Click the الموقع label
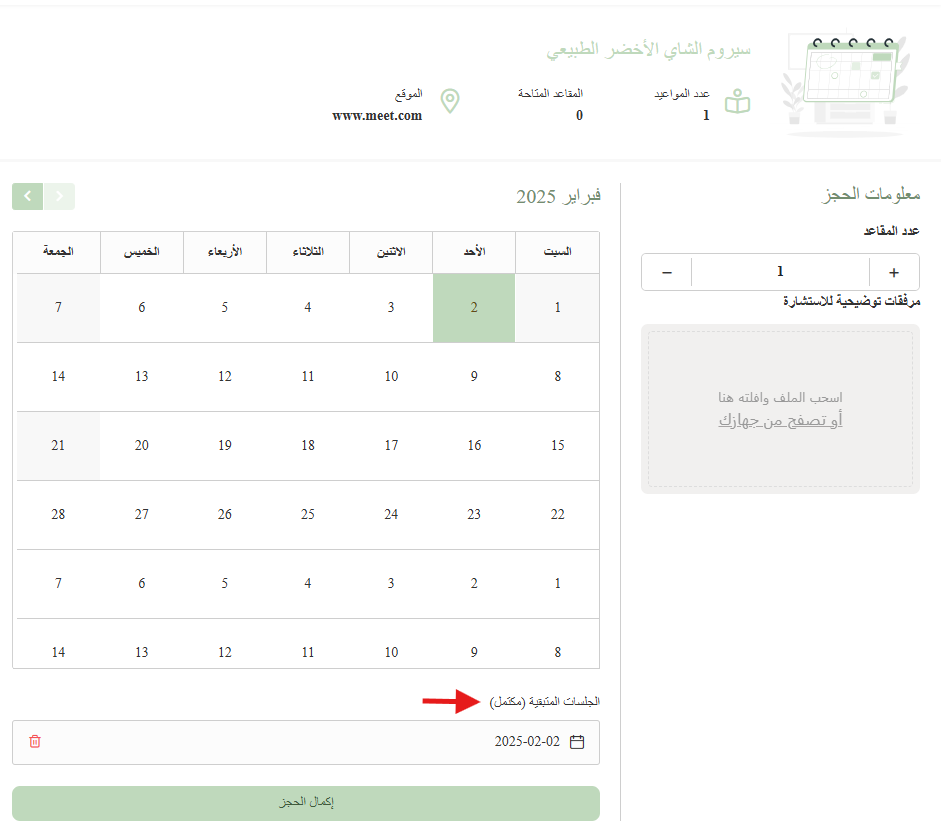The height and width of the screenshot is (827, 941). [409, 94]
